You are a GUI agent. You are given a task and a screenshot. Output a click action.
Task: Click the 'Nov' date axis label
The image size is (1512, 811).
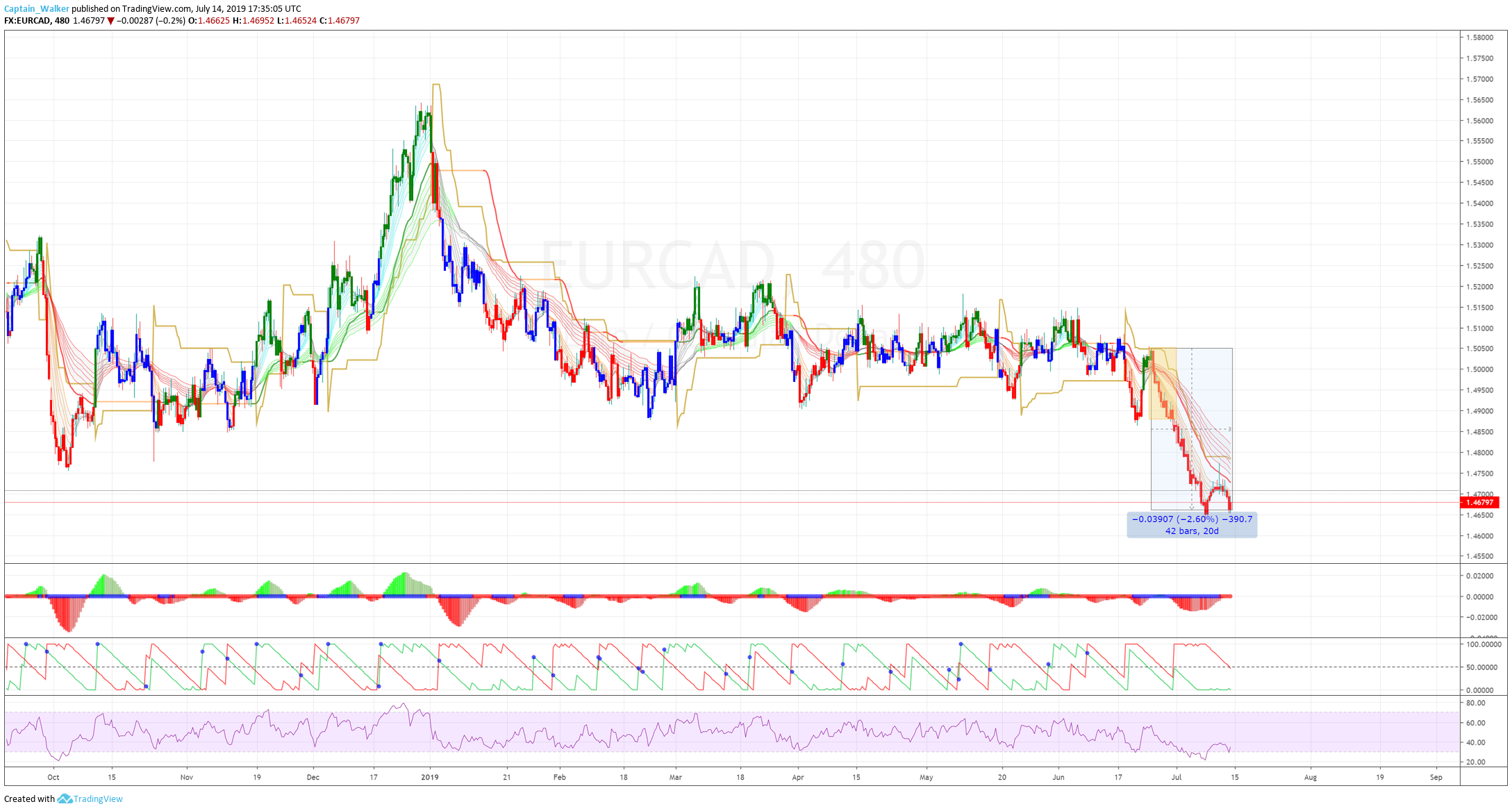pyautogui.click(x=187, y=778)
